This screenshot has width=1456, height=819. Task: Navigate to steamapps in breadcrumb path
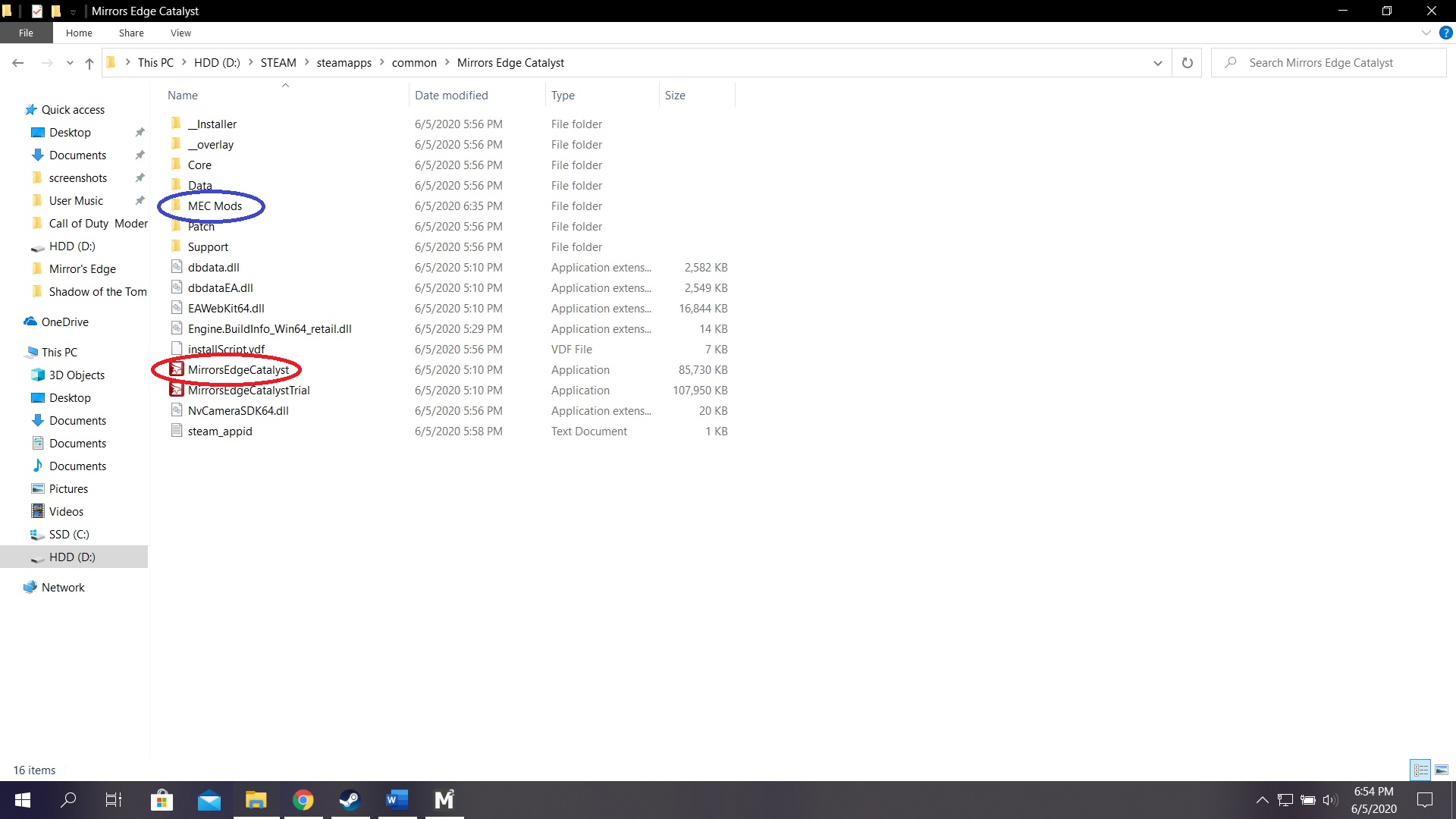point(344,63)
